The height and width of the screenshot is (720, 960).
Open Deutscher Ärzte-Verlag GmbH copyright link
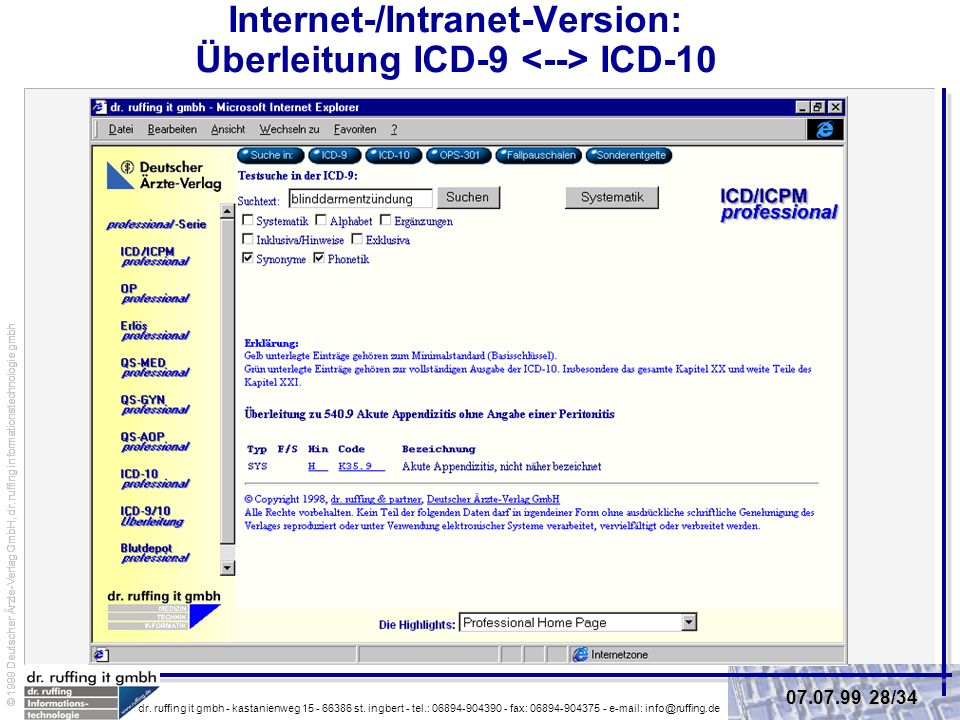pyautogui.click(x=493, y=499)
